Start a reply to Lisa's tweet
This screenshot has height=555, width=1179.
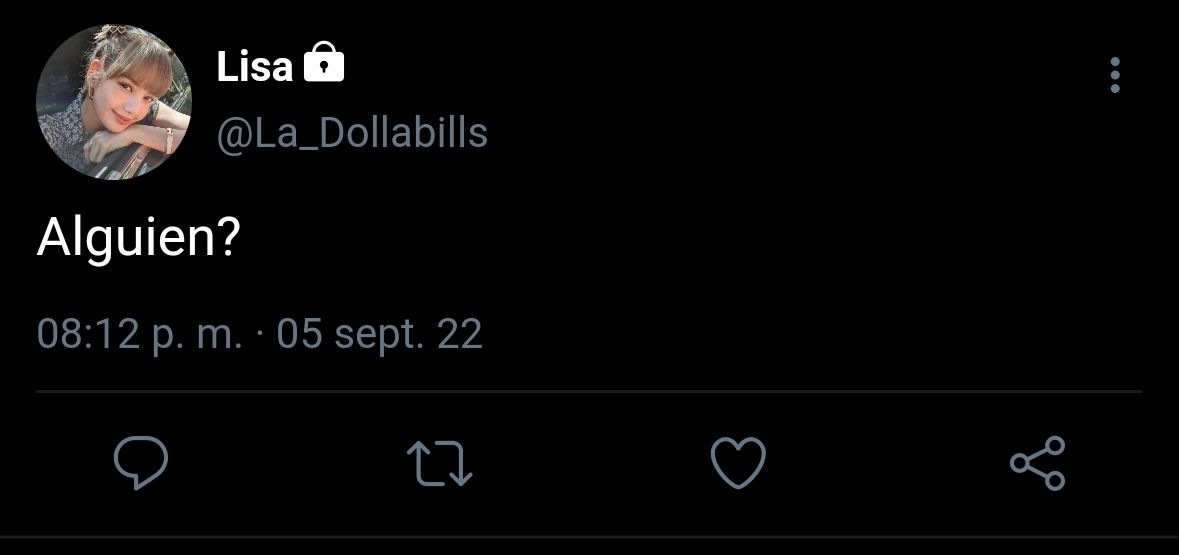pos(141,462)
